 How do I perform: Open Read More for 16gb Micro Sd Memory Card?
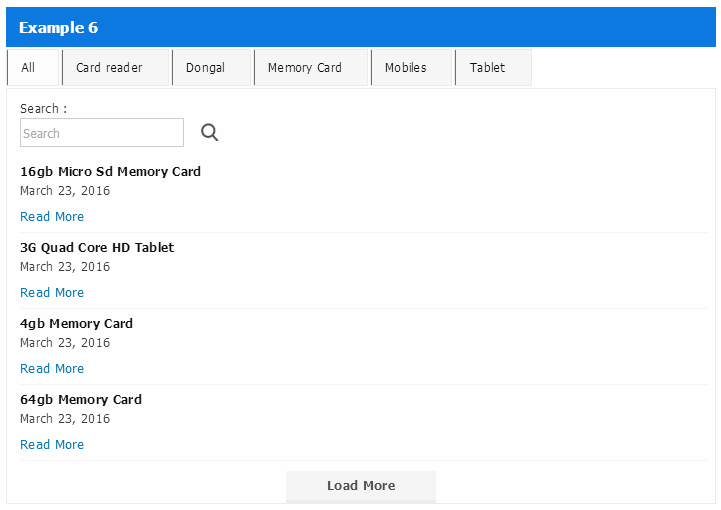click(52, 217)
